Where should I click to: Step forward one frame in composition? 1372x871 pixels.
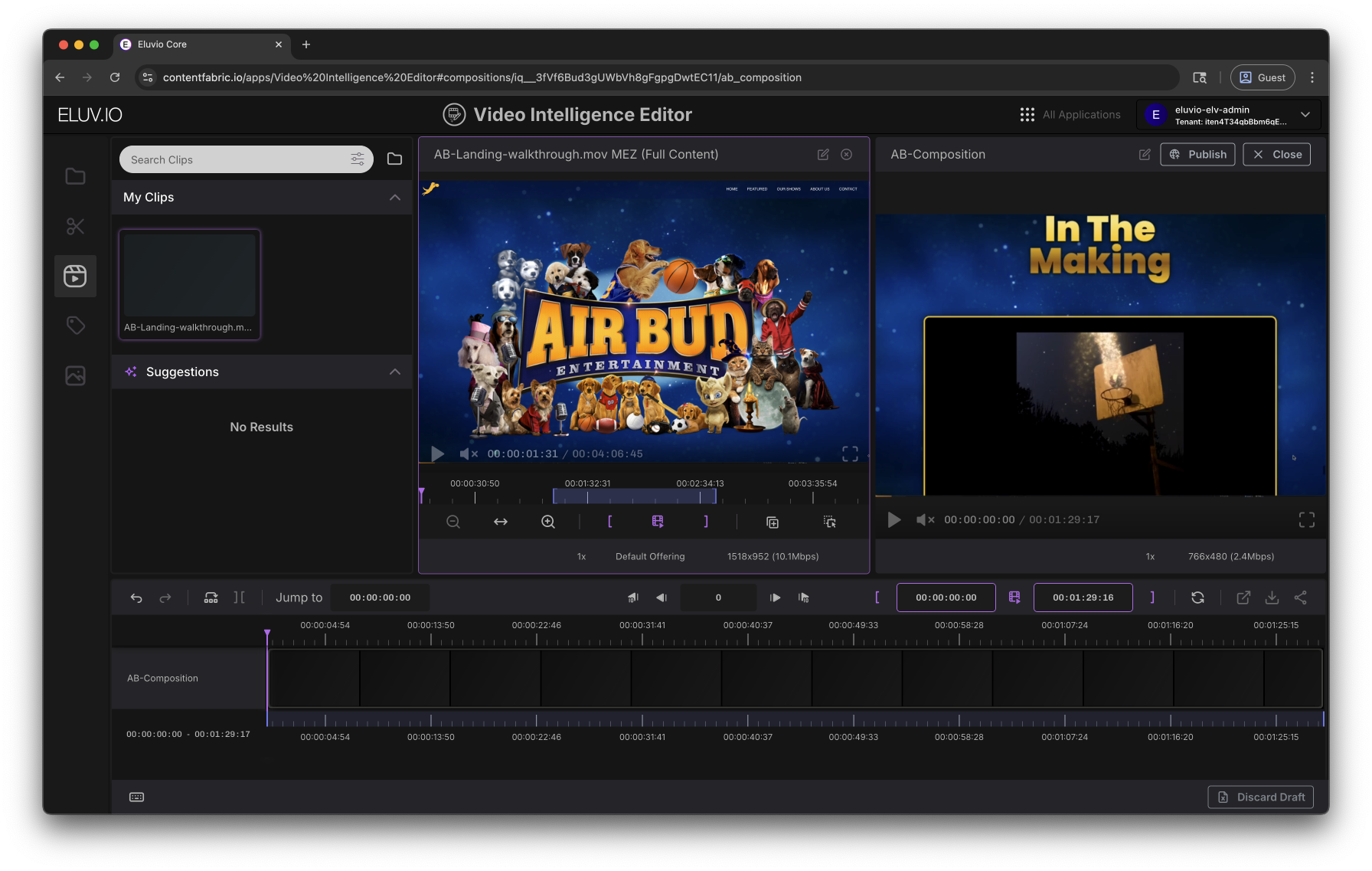click(x=775, y=598)
